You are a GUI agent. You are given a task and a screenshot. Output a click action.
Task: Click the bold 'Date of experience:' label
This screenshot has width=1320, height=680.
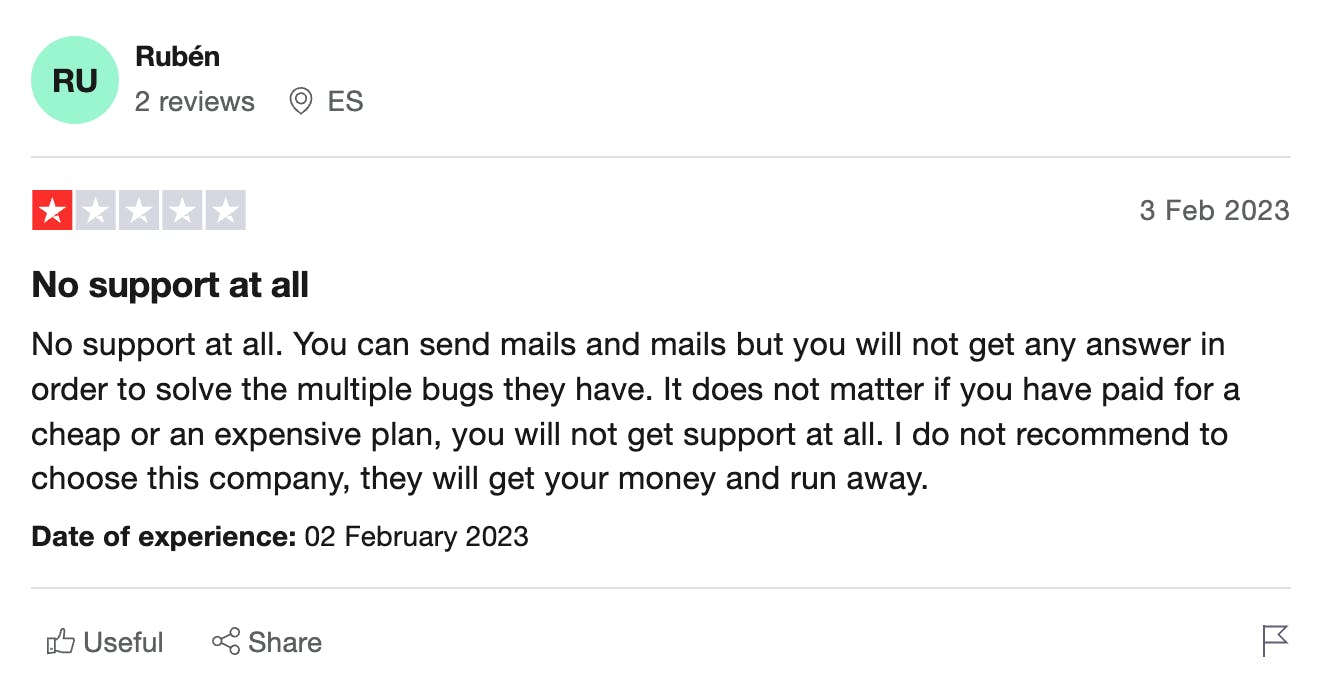click(x=164, y=537)
